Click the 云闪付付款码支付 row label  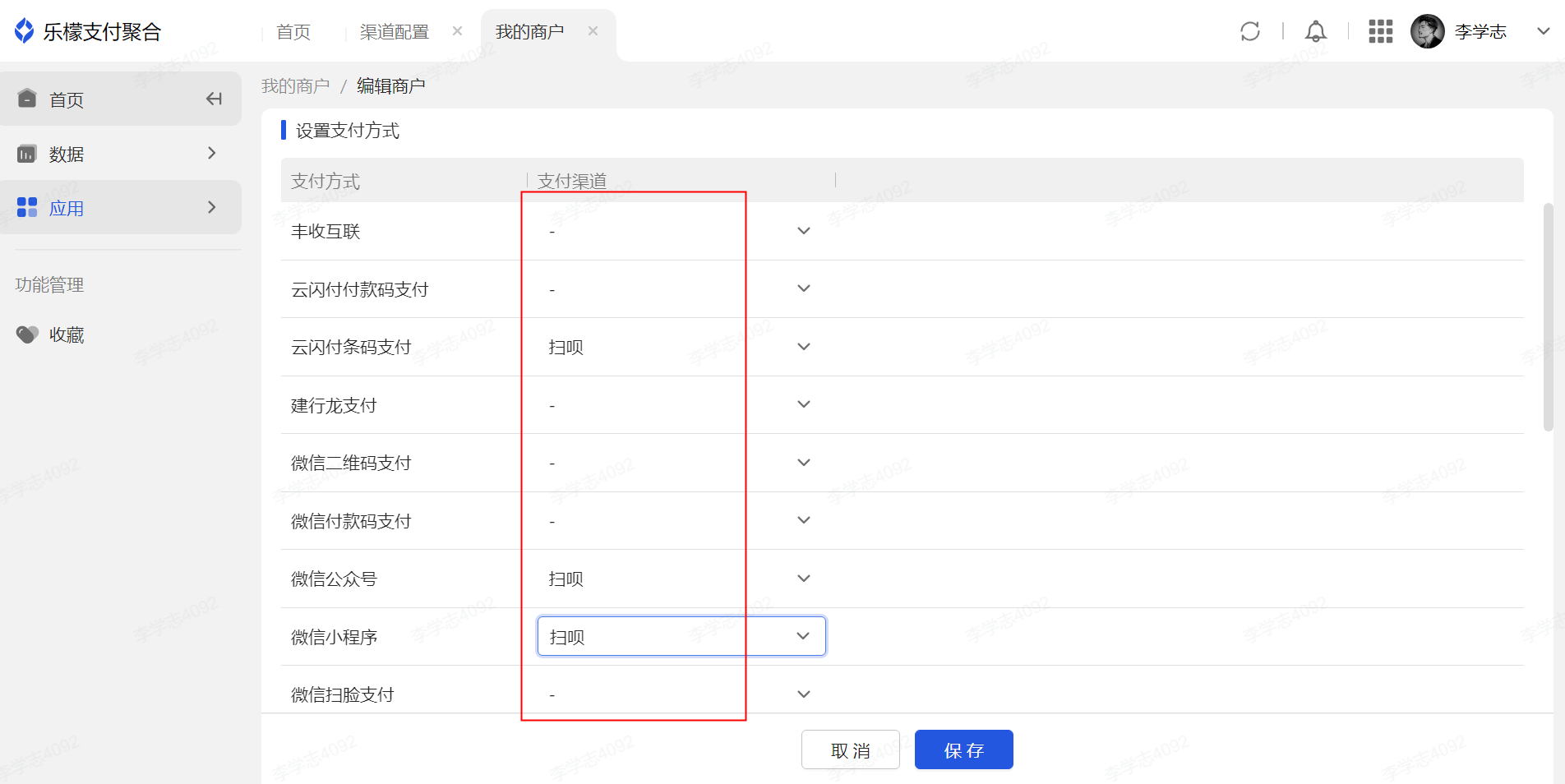[x=360, y=289]
